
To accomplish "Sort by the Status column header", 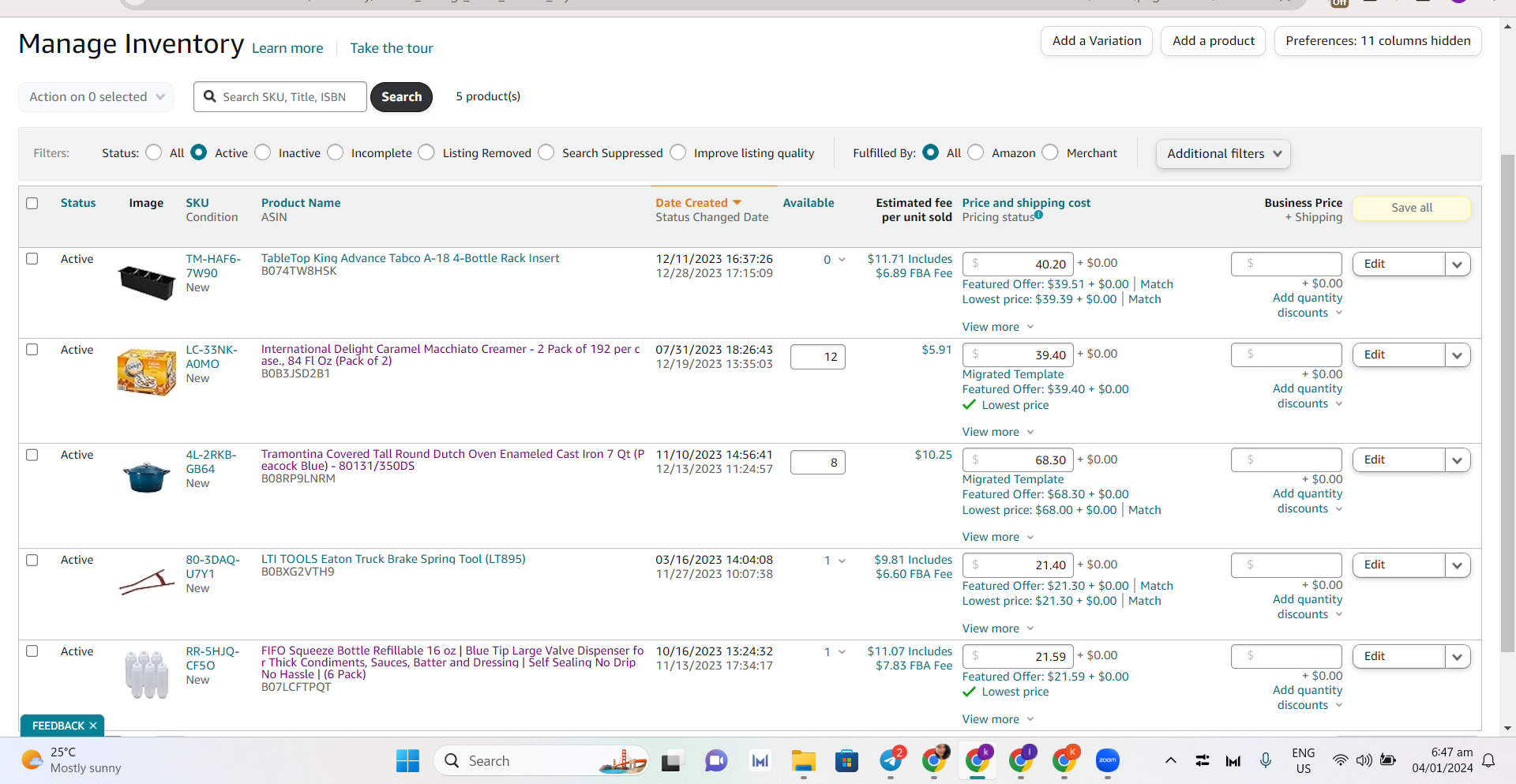I will click(x=78, y=203).
